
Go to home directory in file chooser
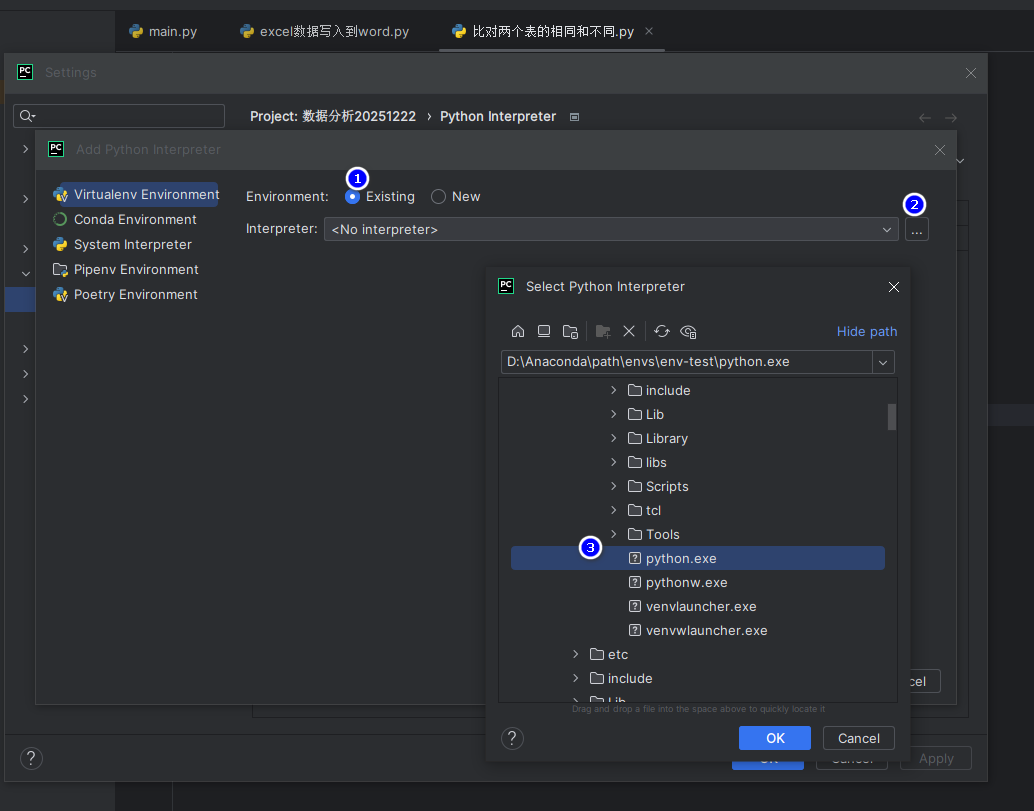(x=518, y=331)
